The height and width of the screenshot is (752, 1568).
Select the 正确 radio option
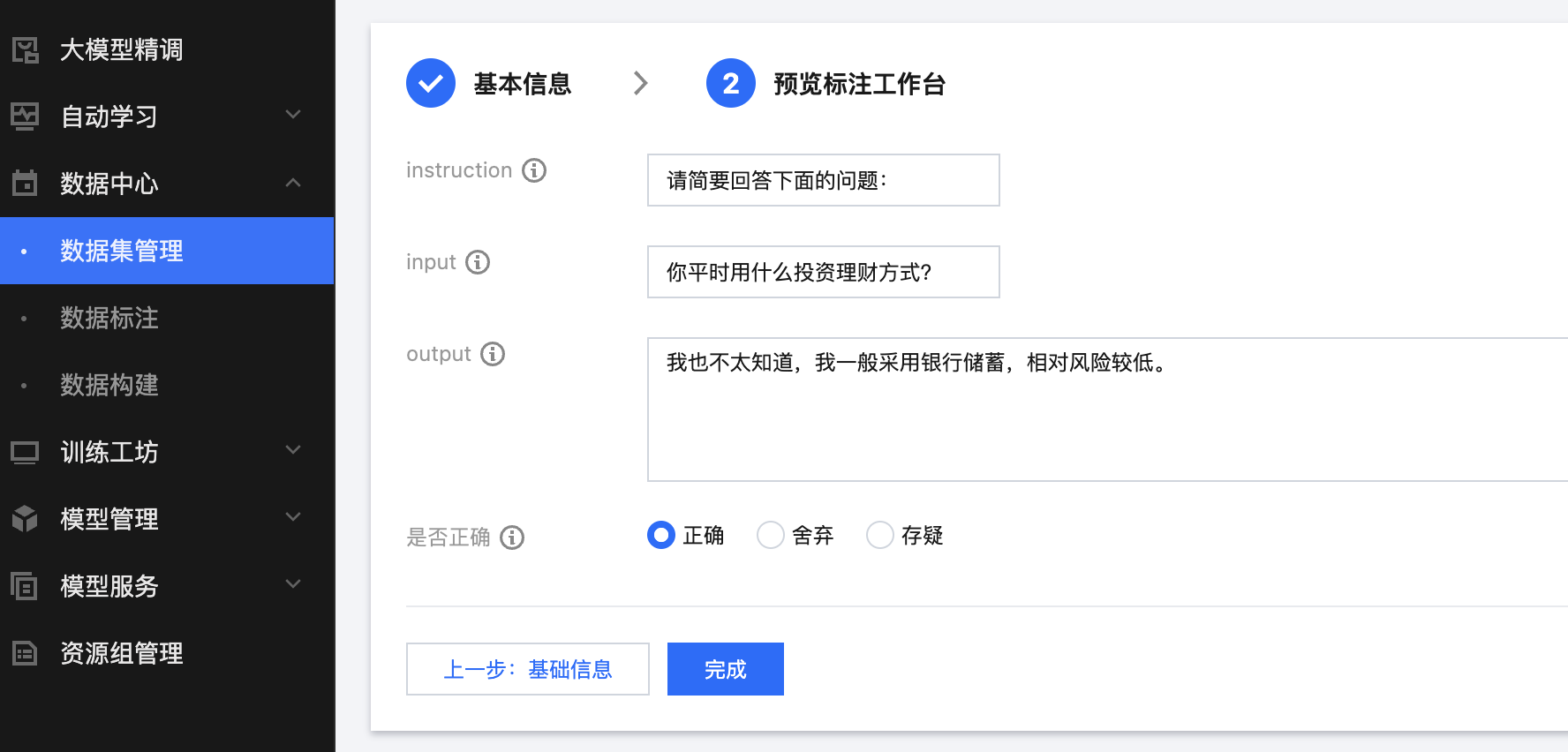[x=660, y=535]
